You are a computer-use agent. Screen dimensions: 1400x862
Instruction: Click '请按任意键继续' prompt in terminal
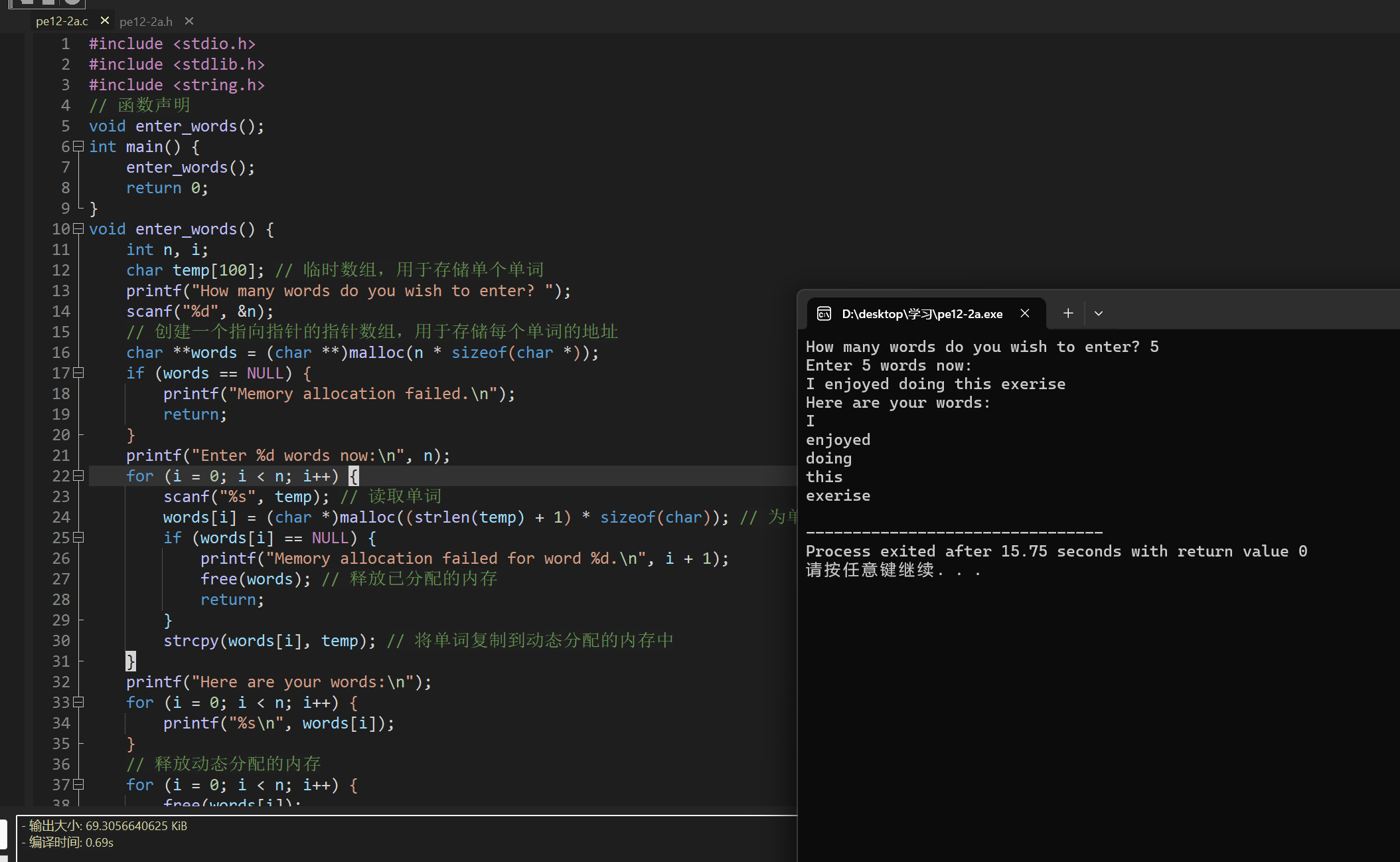[893, 570]
